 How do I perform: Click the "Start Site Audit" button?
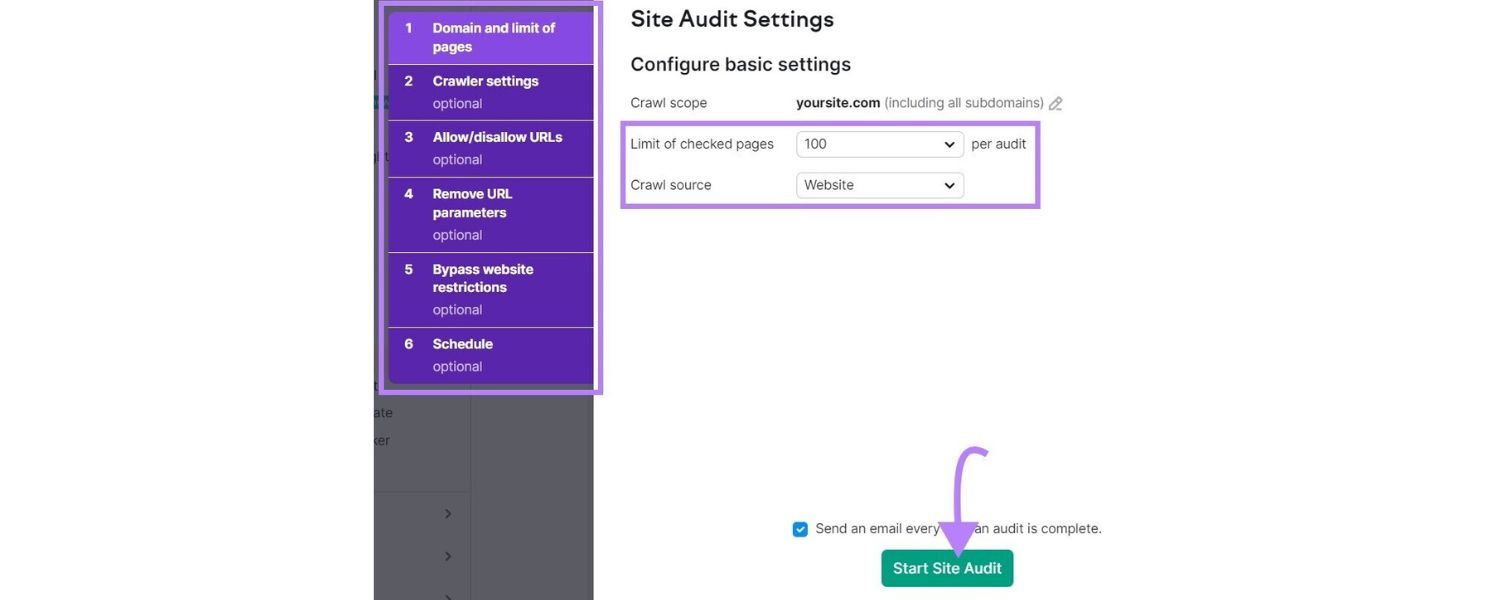(946, 567)
